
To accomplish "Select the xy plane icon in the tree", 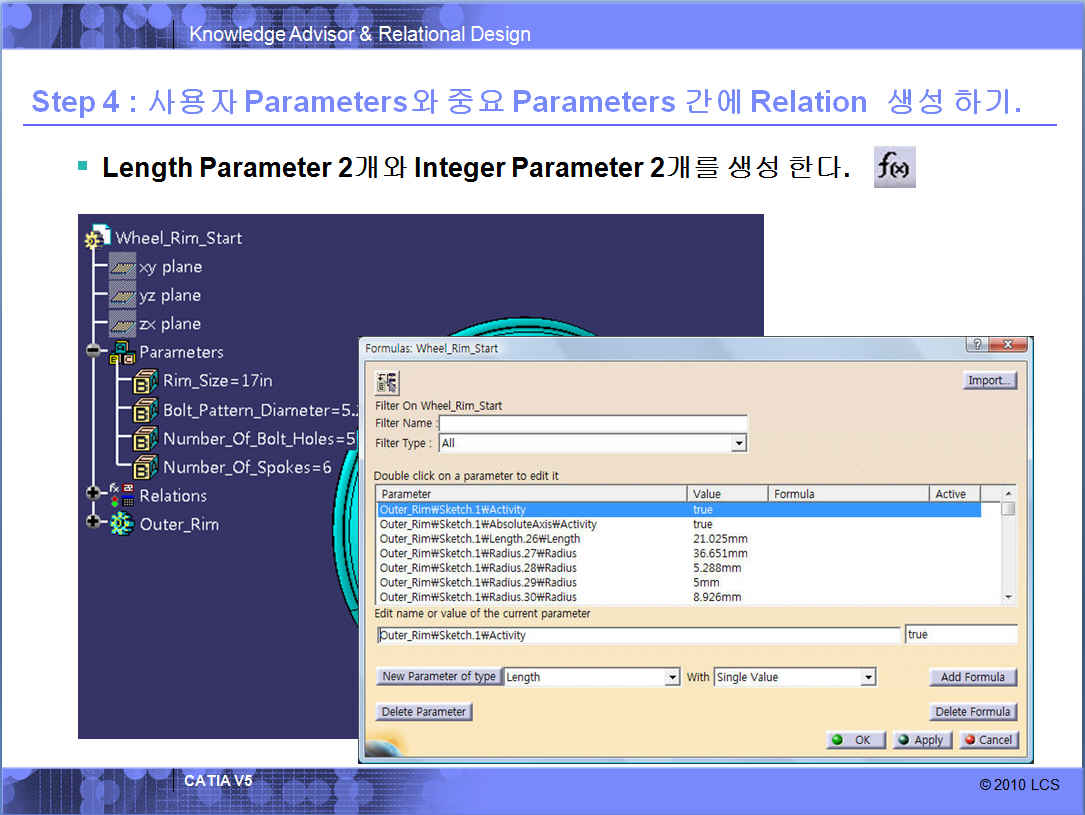I will [123, 267].
